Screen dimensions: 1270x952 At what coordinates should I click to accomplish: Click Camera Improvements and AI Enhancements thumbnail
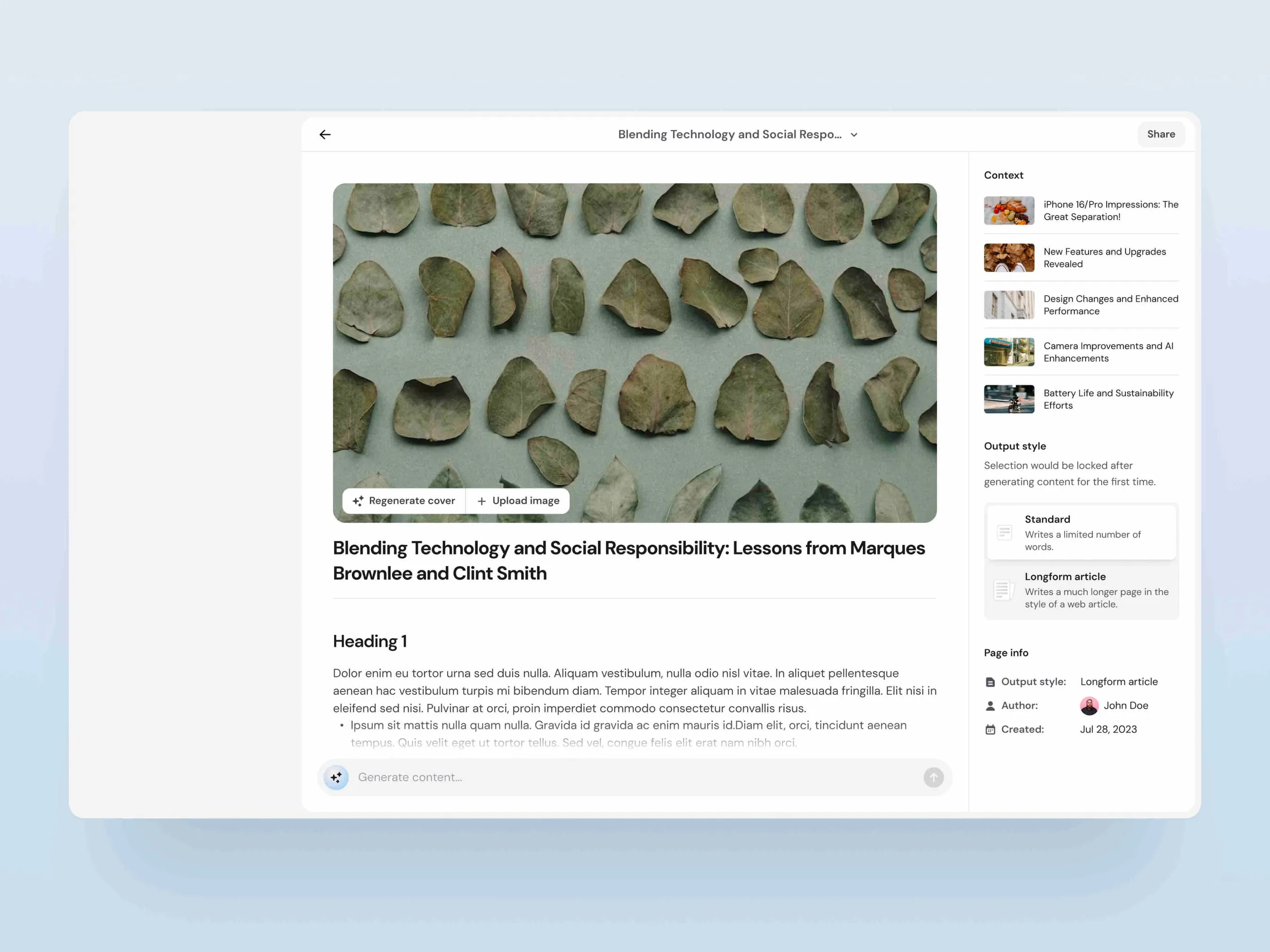(x=1009, y=352)
